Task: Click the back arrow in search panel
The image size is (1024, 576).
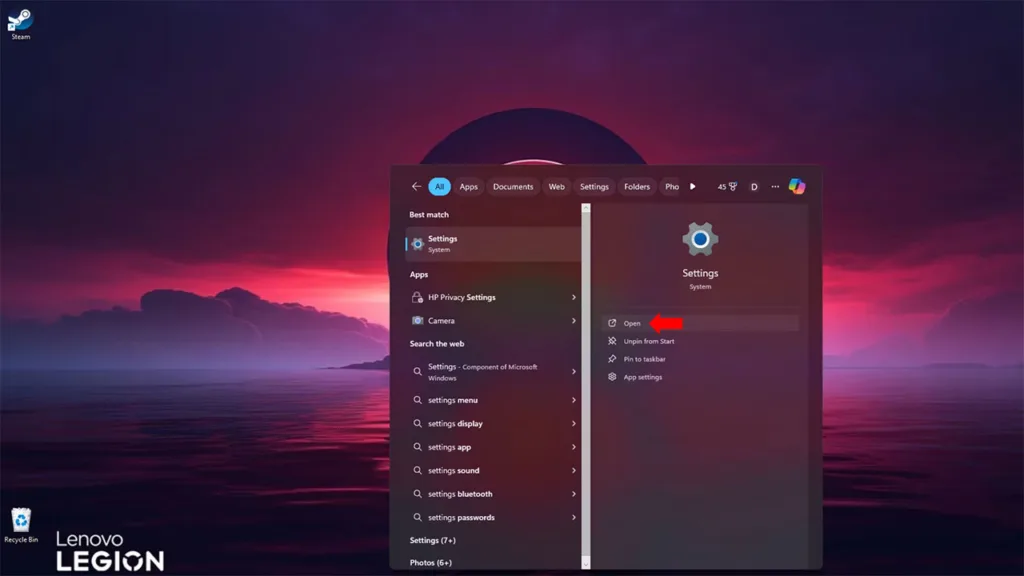Action: (416, 186)
